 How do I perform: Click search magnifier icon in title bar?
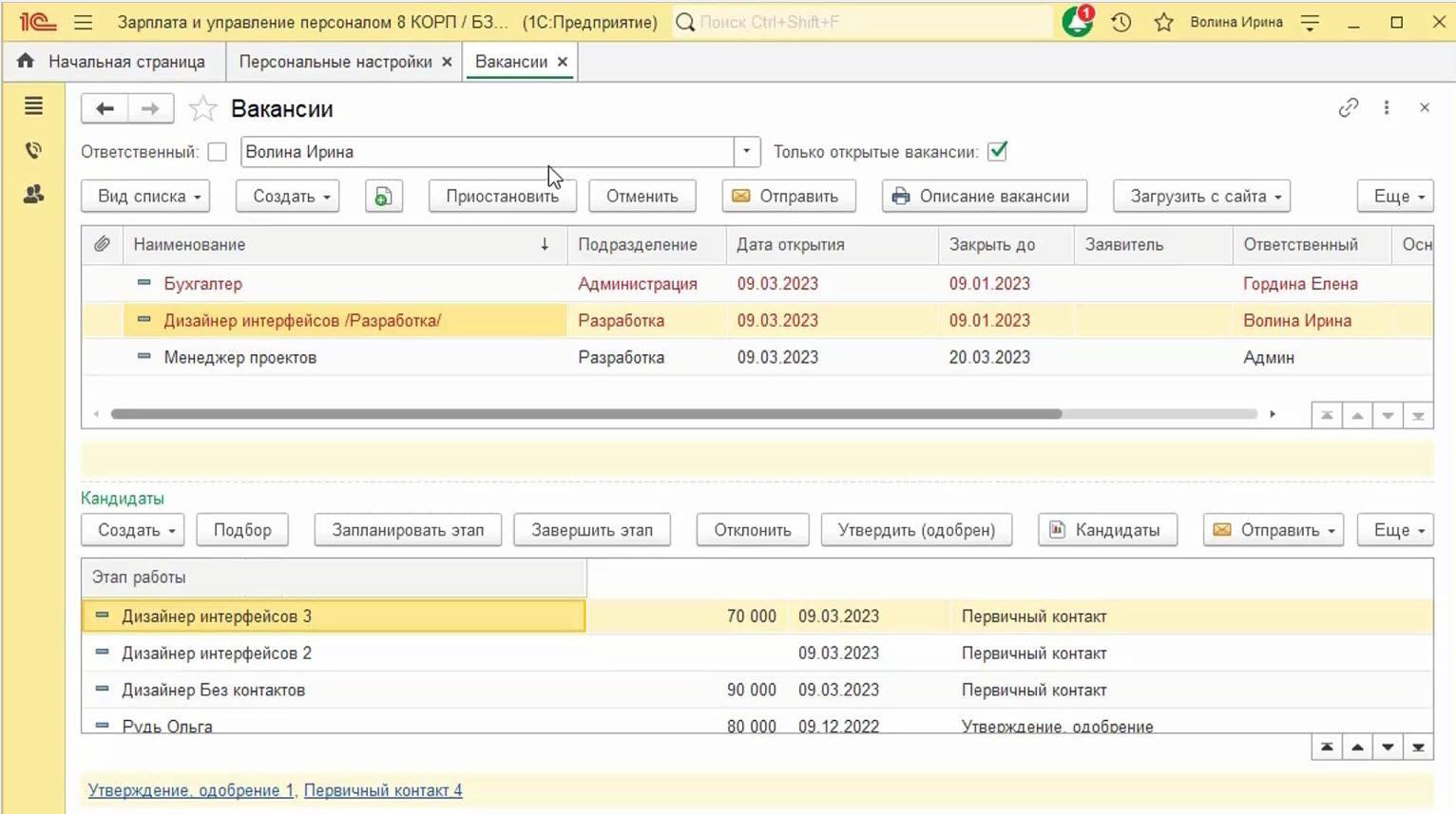(684, 22)
